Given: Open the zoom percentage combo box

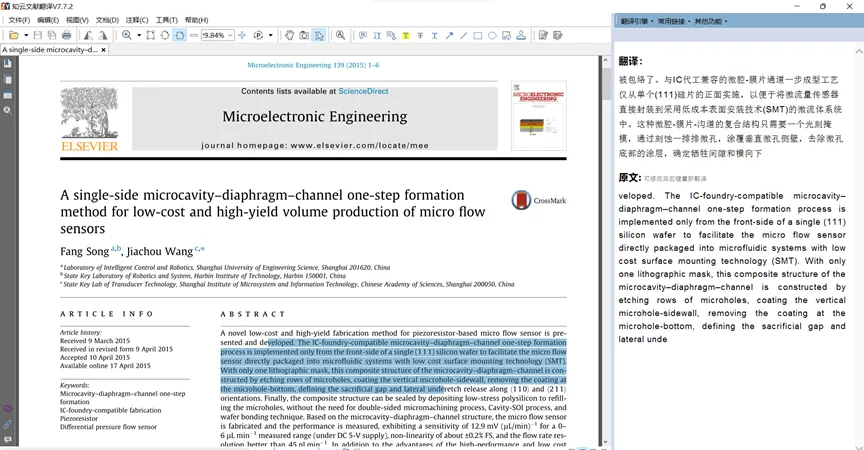Looking at the screenshot, I should [218, 35].
